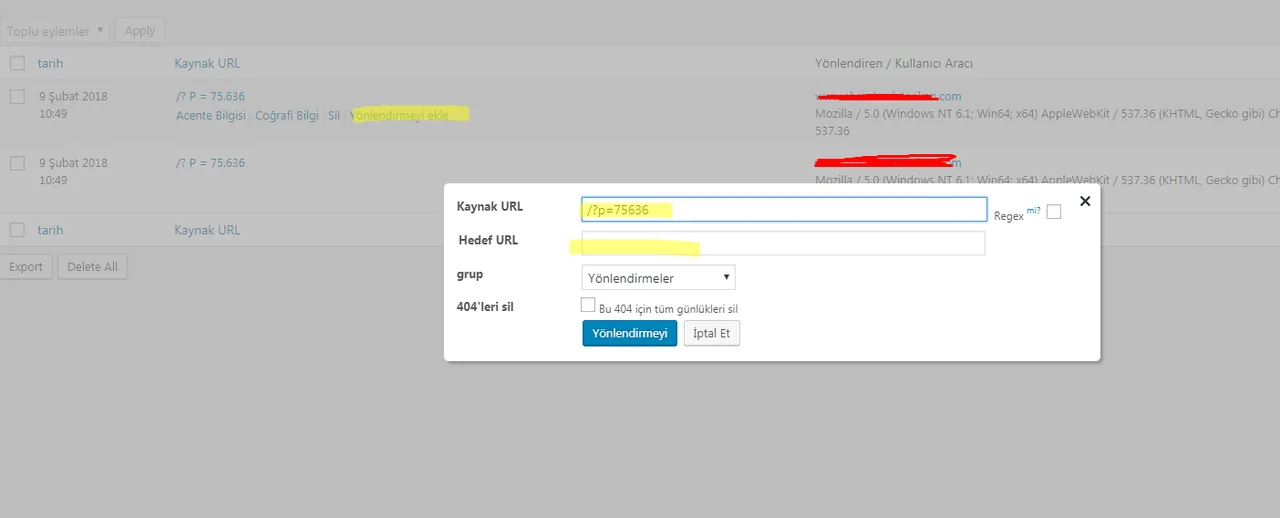Check the first 9 Şubat 2018 row checkbox

click(x=17, y=97)
